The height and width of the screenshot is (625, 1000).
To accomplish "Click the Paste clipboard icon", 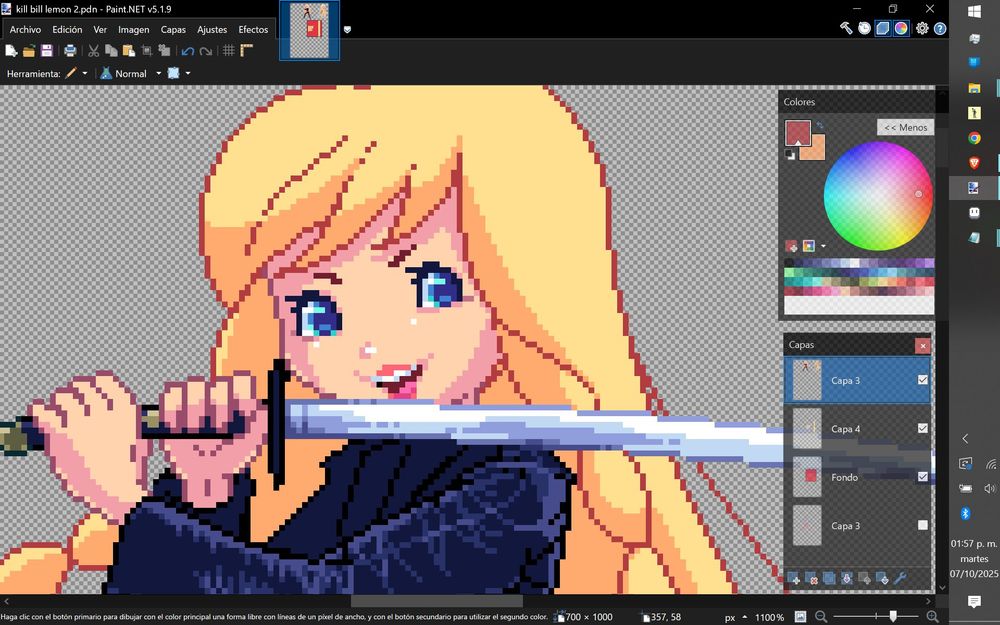I will tap(129, 50).
